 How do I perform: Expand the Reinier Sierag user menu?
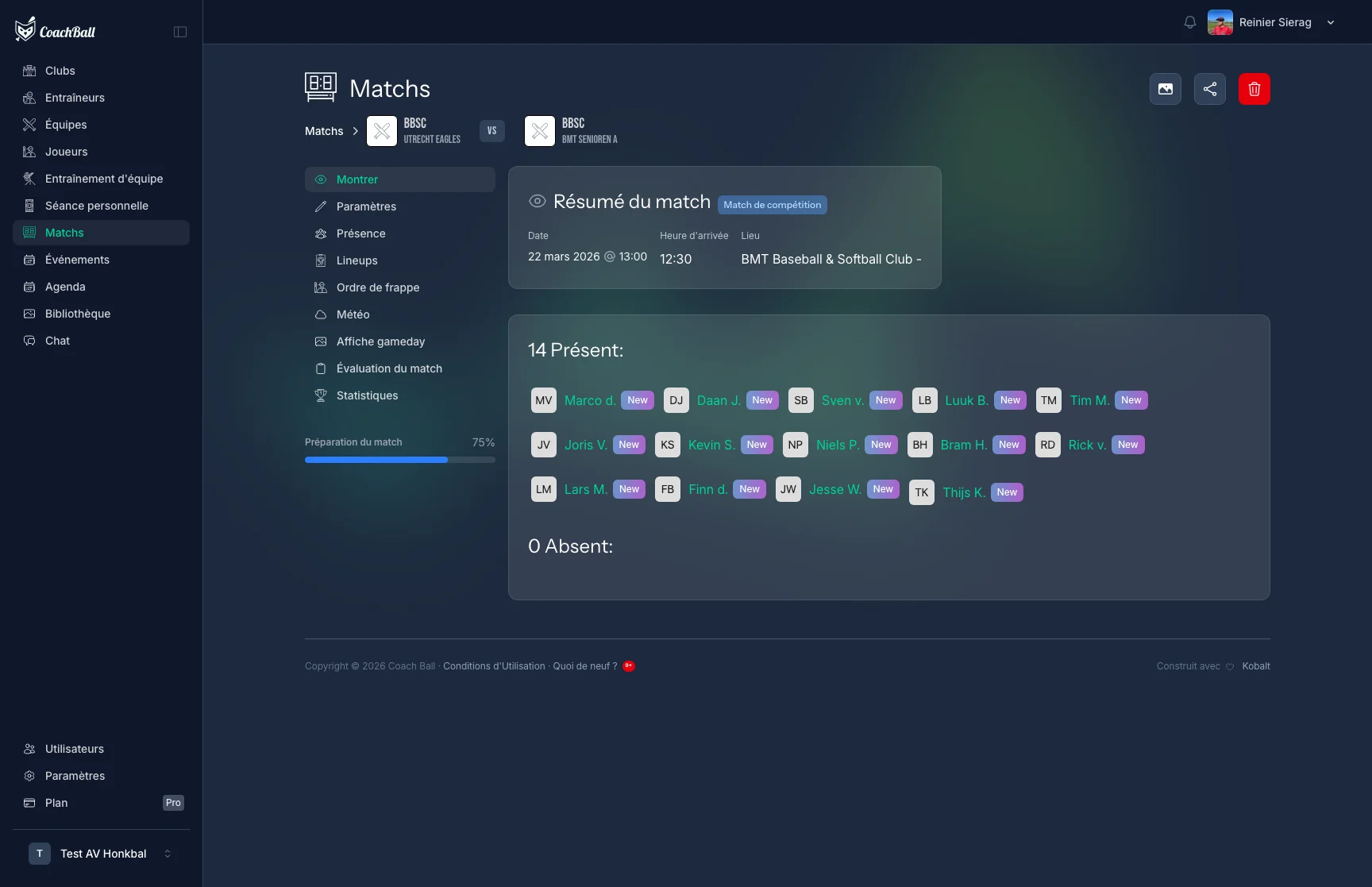(1271, 22)
